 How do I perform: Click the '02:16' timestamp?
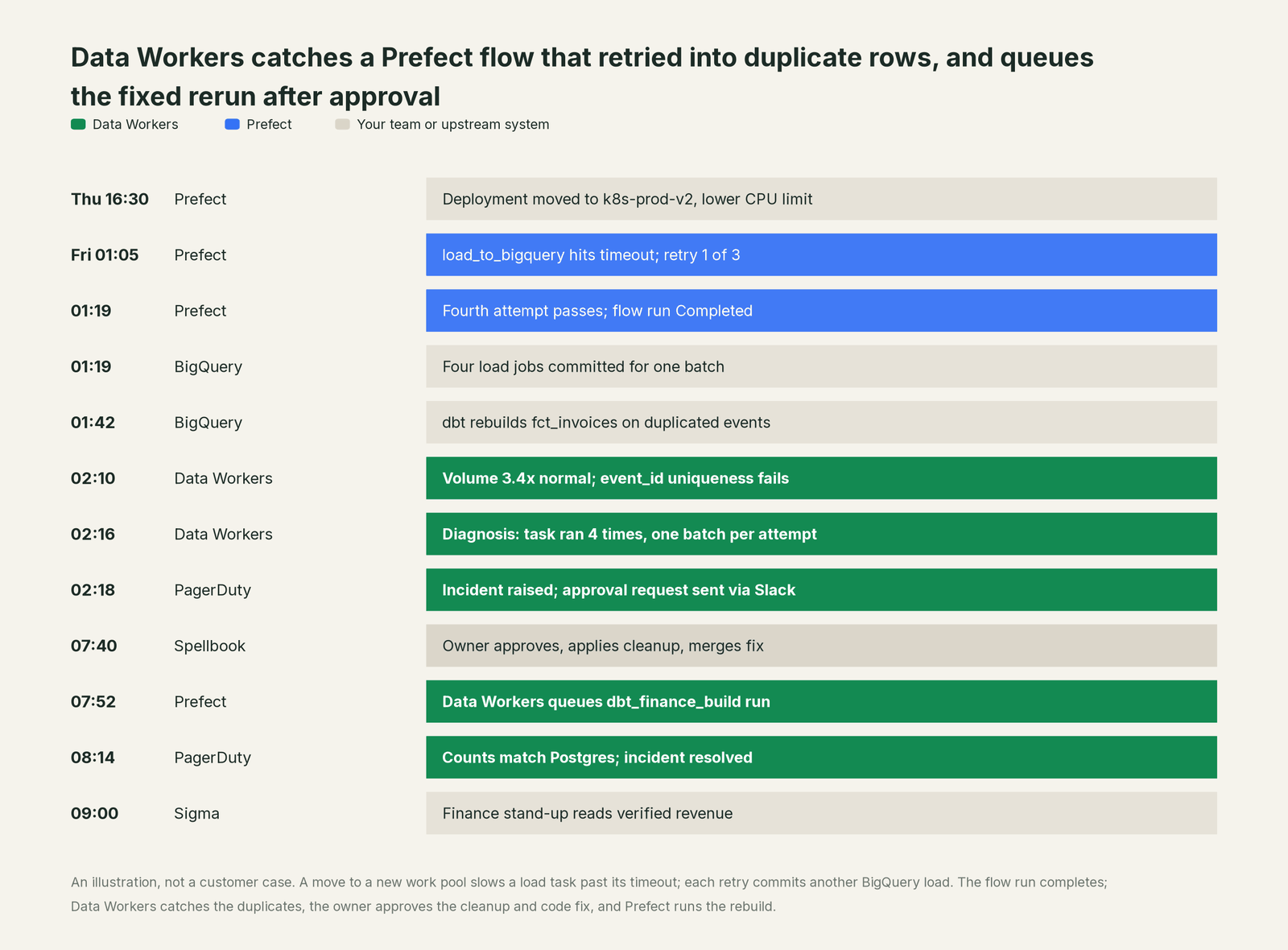click(x=93, y=534)
